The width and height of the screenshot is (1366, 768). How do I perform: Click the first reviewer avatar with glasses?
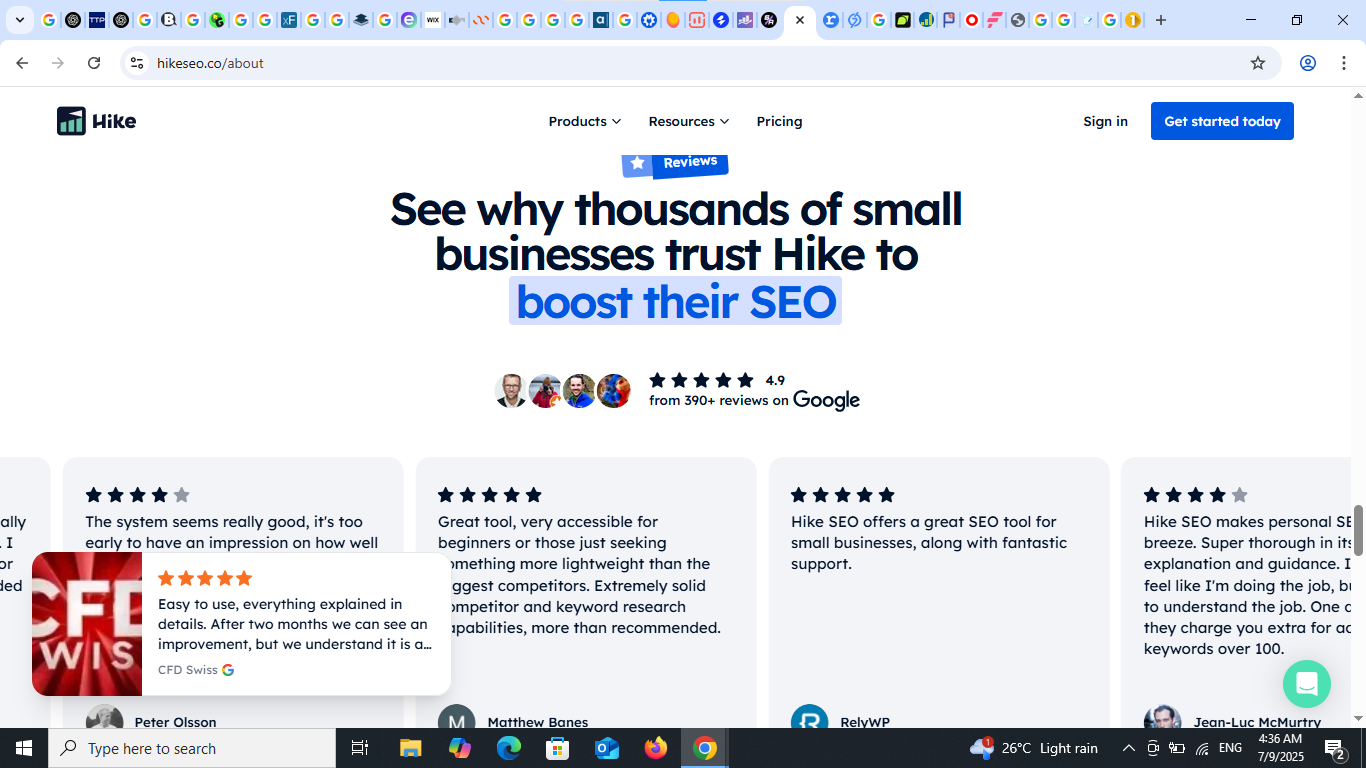(511, 391)
